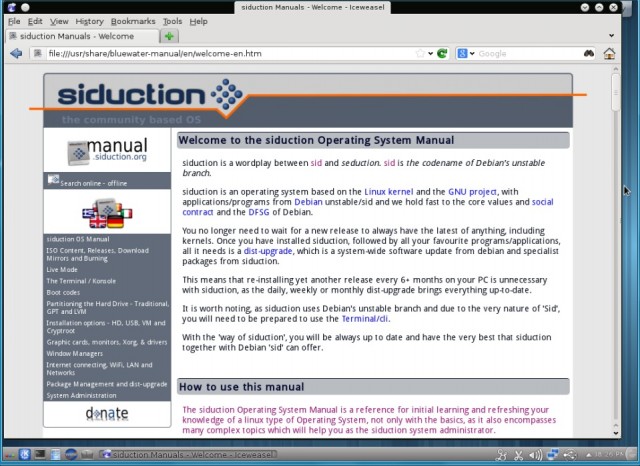This screenshot has width=640, height=466.
Task: Follow the GNU project link
Action: click(473, 192)
